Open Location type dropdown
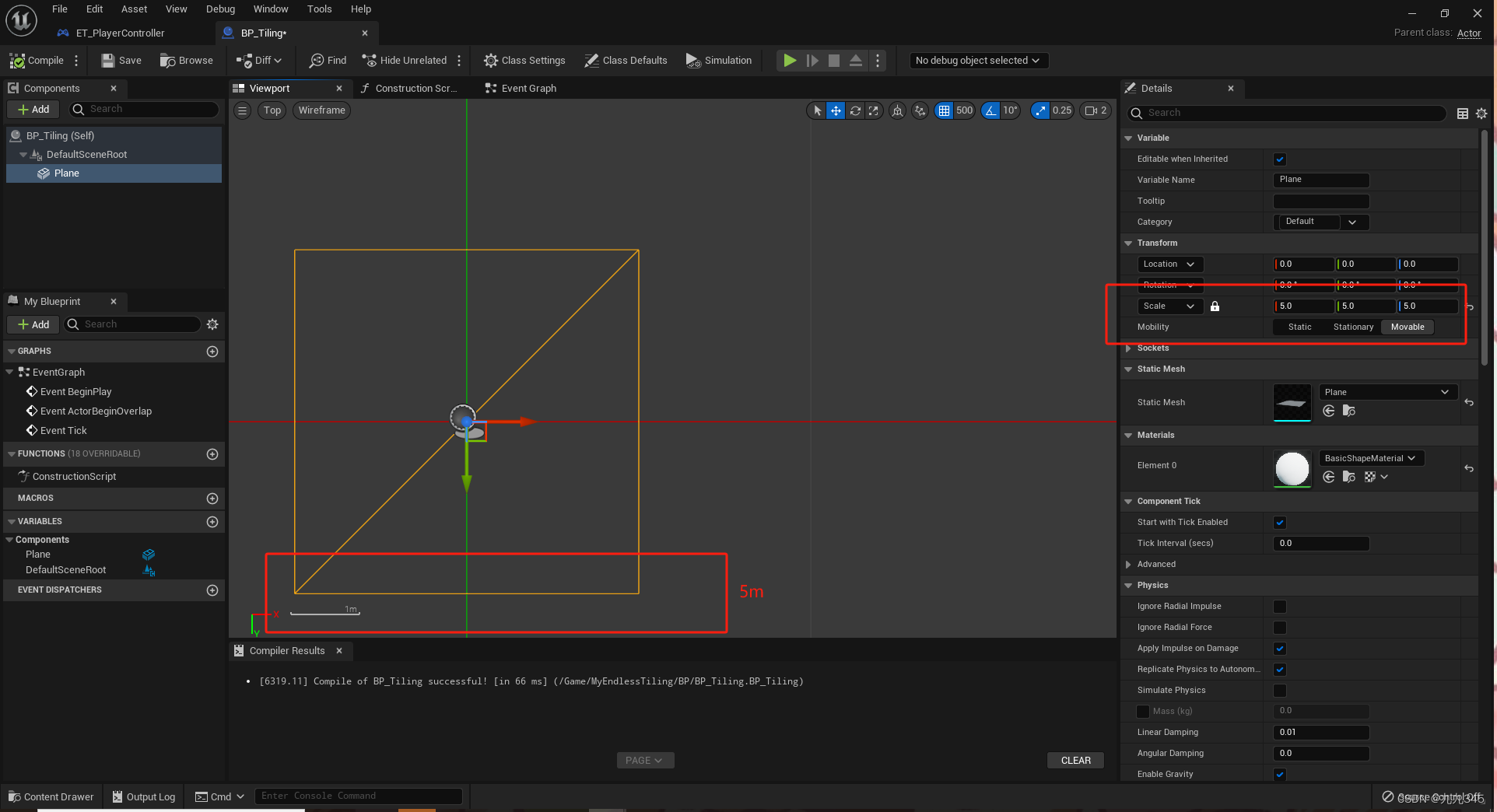1497x812 pixels. (1170, 264)
